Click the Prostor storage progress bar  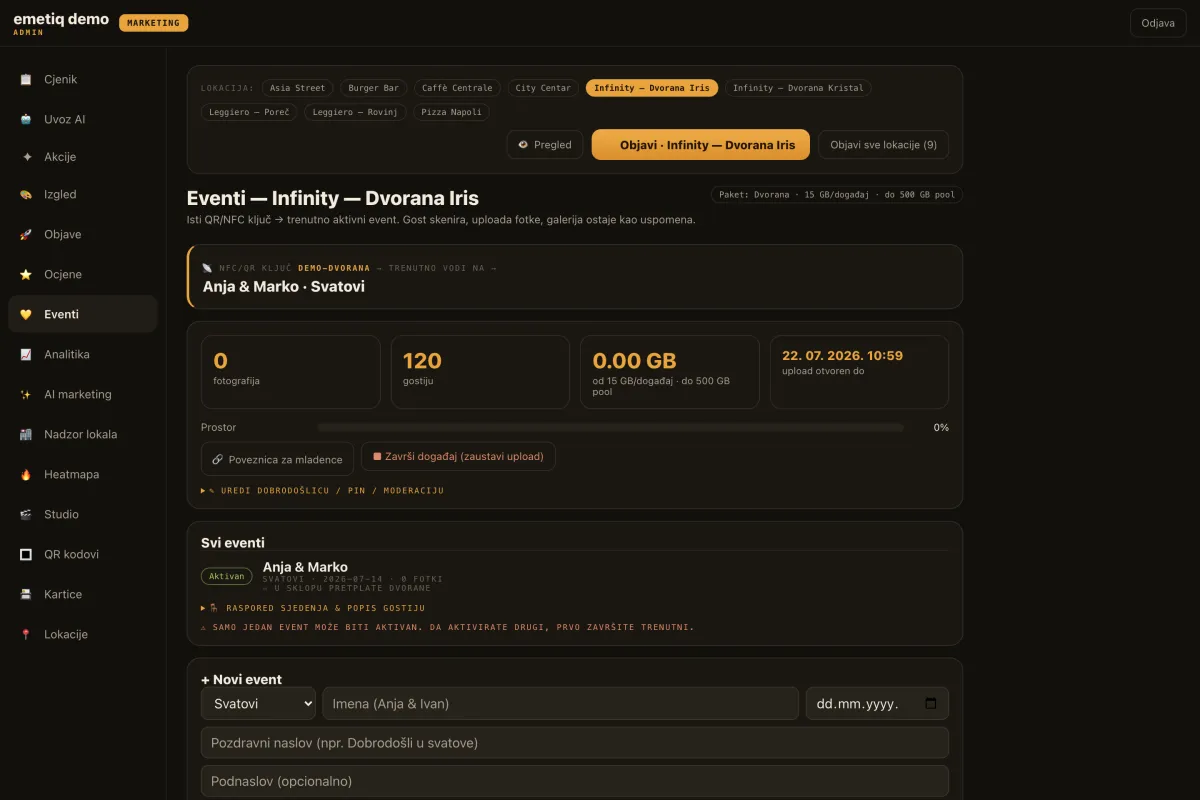tap(610, 427)
